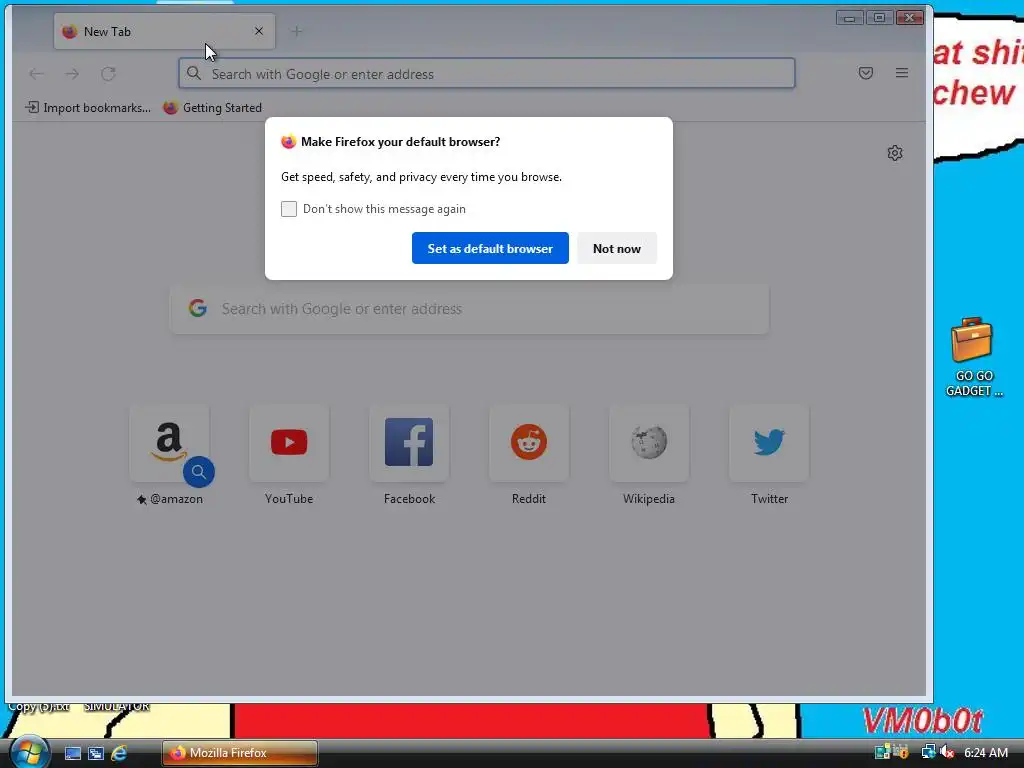This screenshot has width=1024, height=768.
Task: Focus the address bar search field
Action: click(487, 73)
